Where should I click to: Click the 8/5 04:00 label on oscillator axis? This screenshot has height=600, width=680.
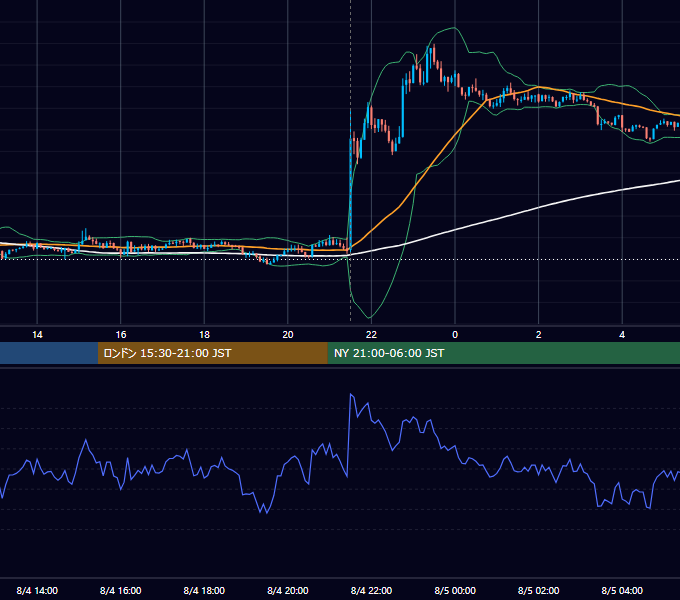pos(622,590)
